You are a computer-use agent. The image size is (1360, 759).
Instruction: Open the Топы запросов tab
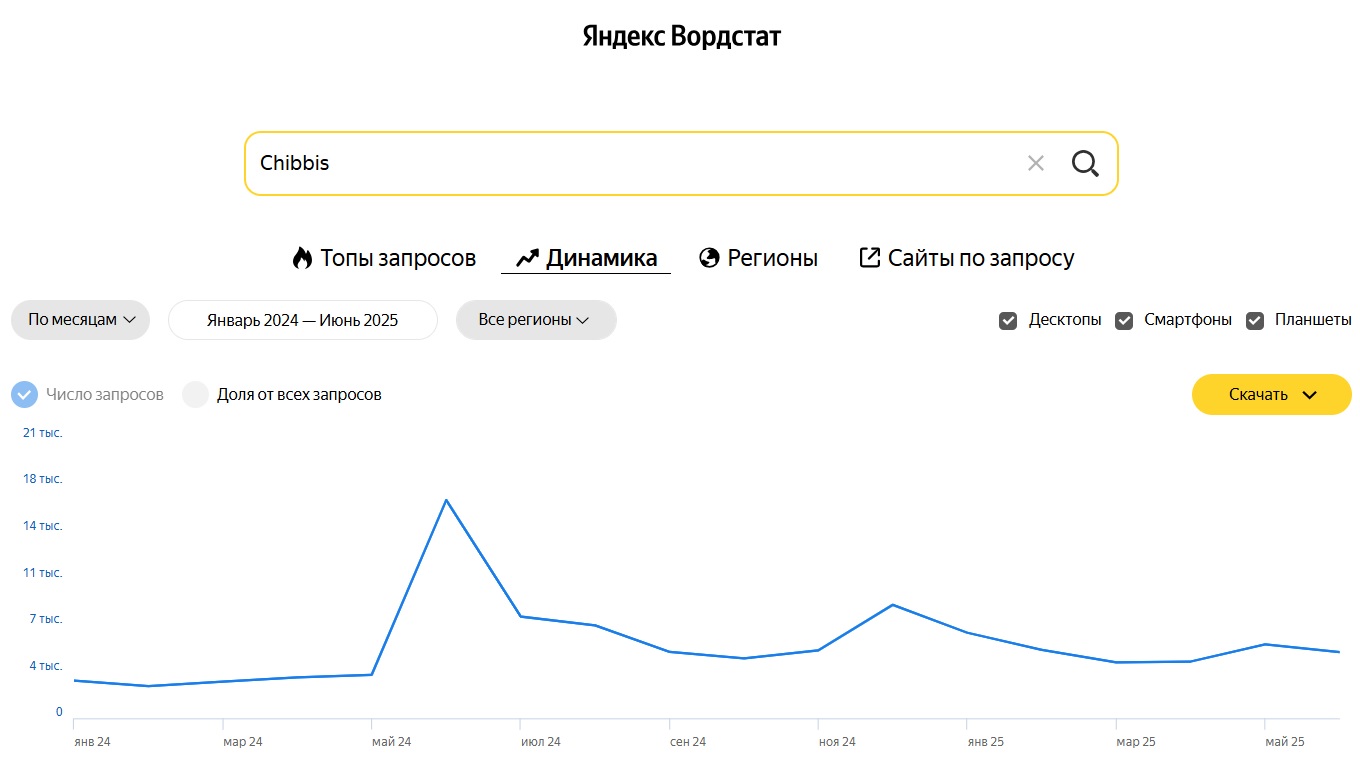[384, 258]
